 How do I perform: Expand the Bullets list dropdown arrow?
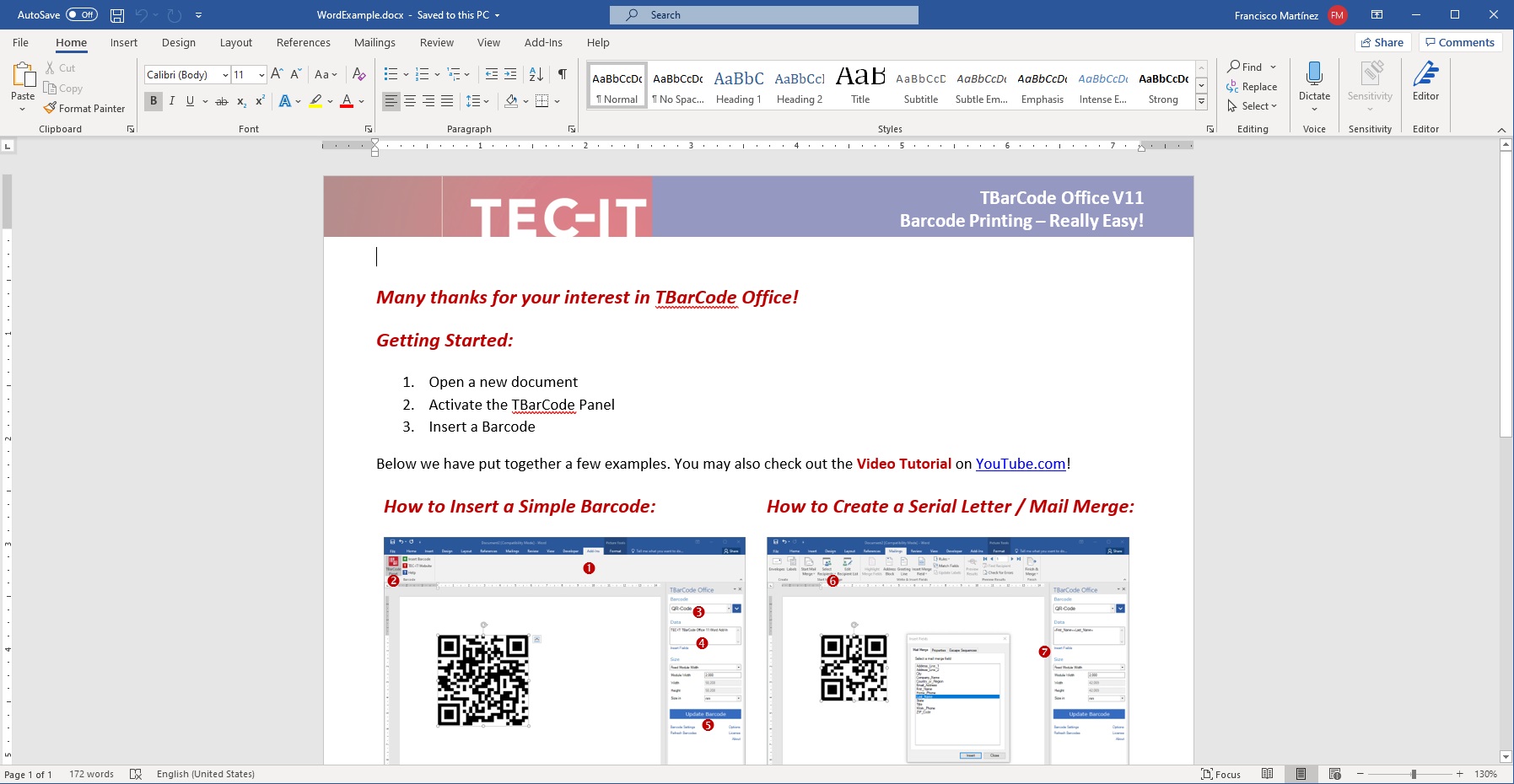(x=406, y=74)
